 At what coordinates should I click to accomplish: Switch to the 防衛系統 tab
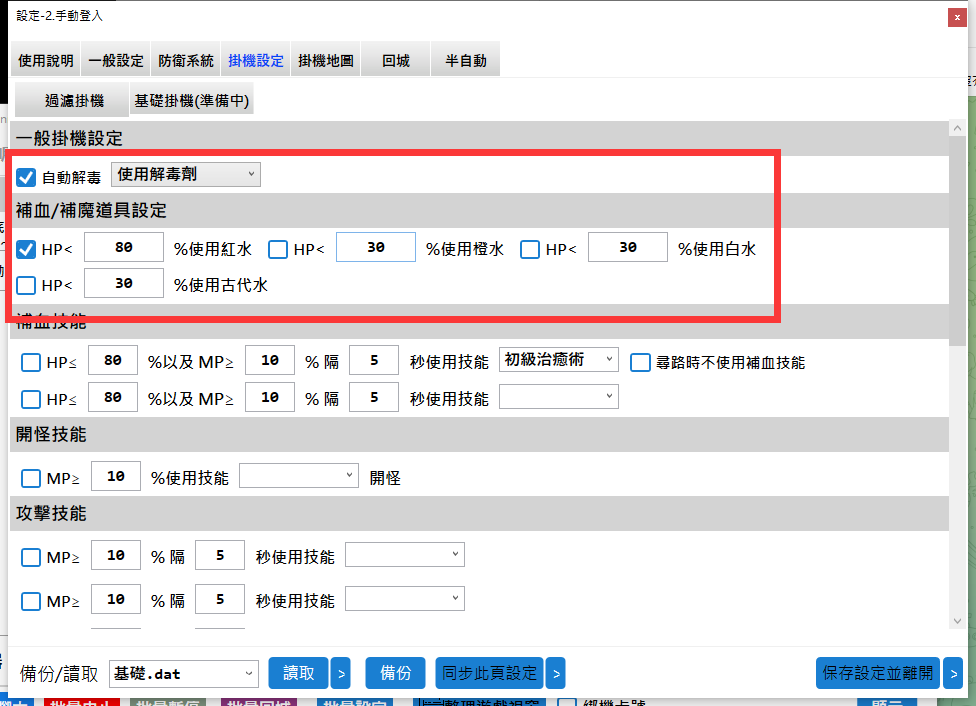pyautogui.click(x=186, y=61)
